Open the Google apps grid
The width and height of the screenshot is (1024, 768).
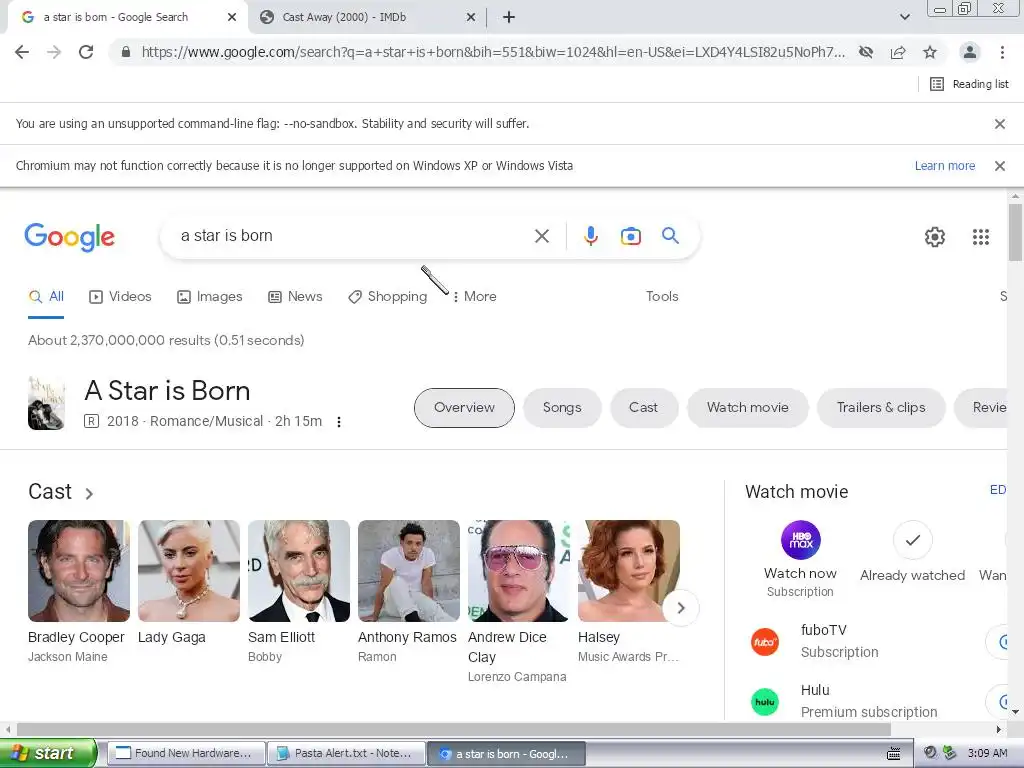tap(981, 236)
